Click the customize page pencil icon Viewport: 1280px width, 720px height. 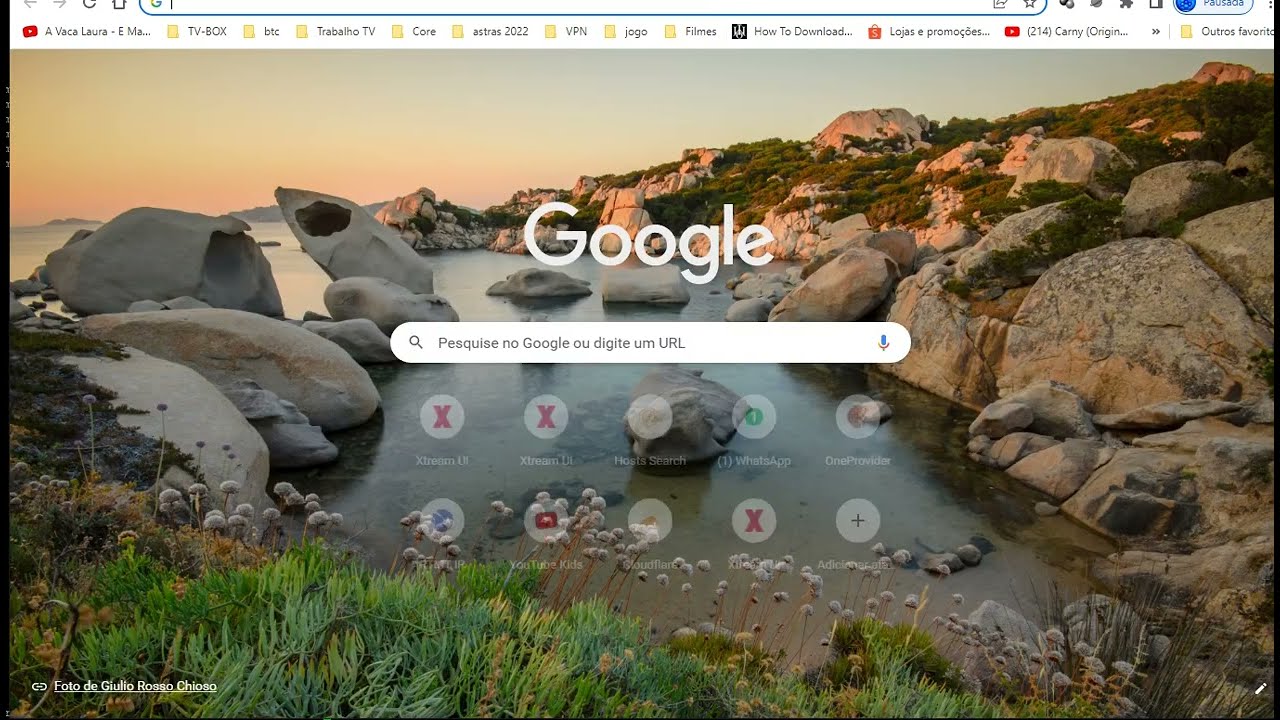pos(1261,688)
